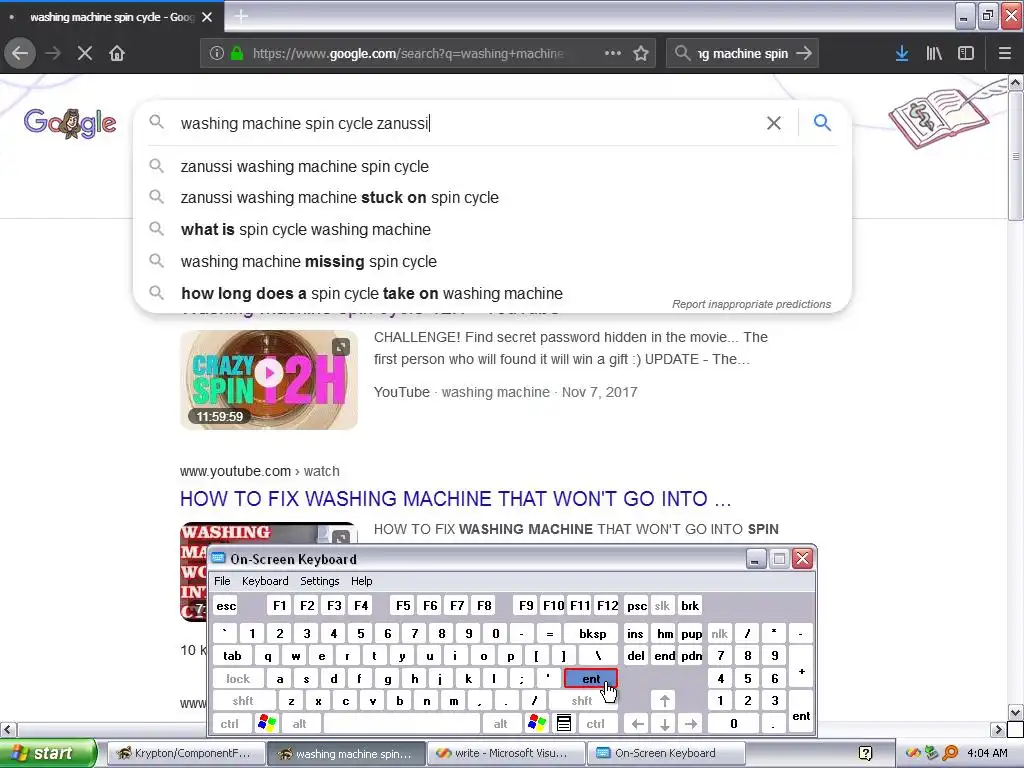1024x768 pixels.
Task: Show site information icon in address bar
Action: (217, 53)
